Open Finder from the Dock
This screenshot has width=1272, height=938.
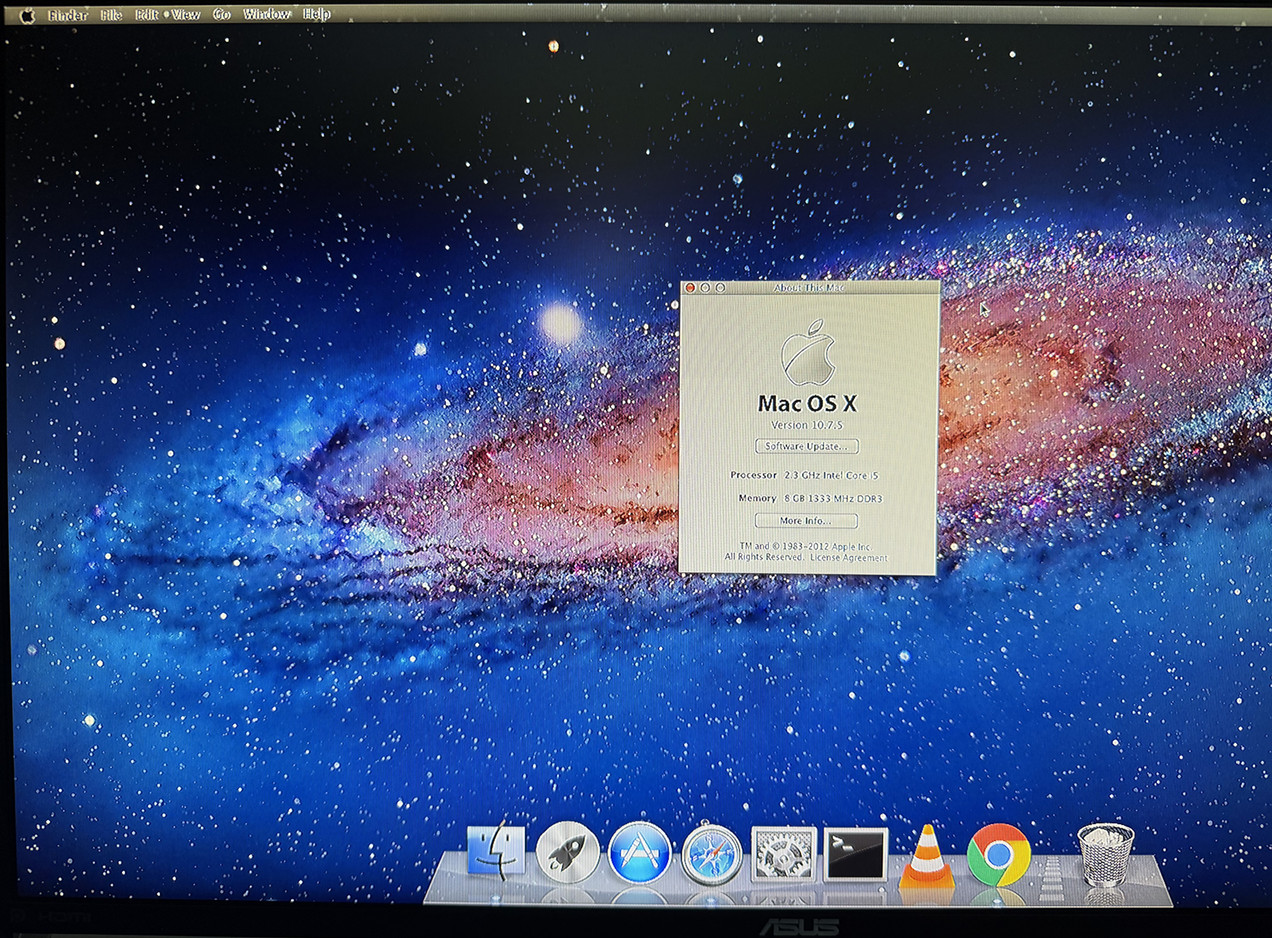coord(496,851)
